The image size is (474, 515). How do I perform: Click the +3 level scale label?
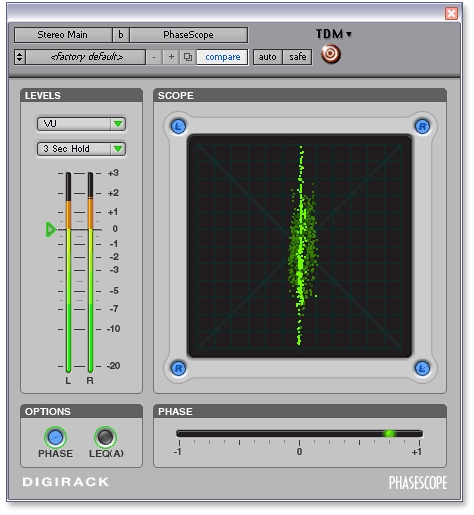113,173
